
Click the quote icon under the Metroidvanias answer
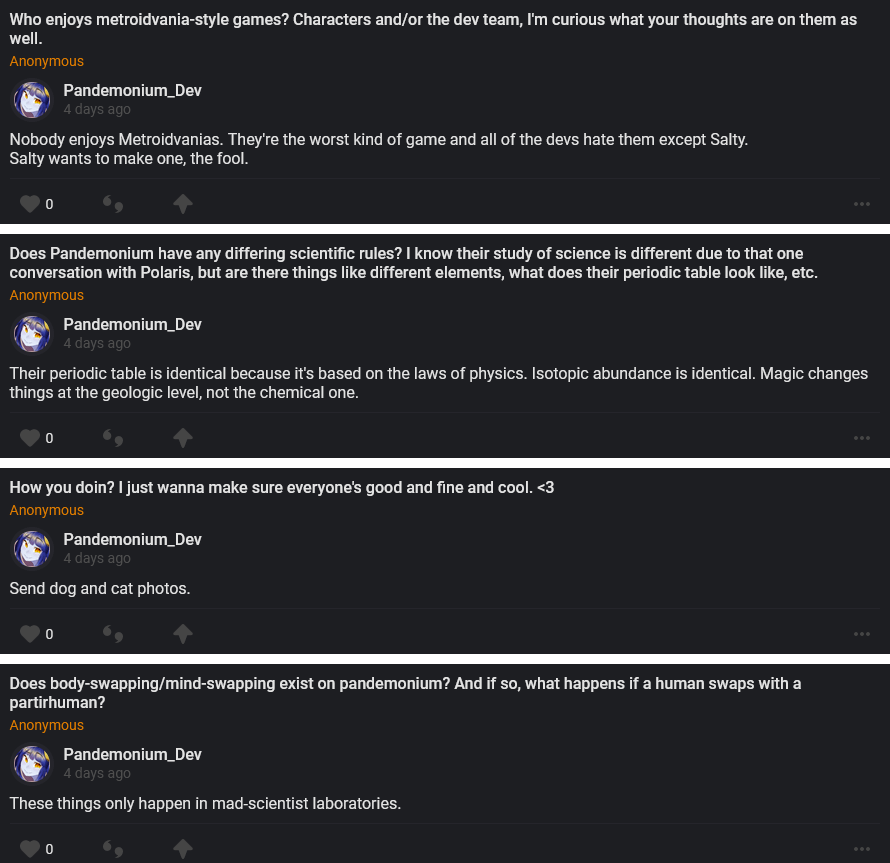pyautogui.click(x=113, y=204)
